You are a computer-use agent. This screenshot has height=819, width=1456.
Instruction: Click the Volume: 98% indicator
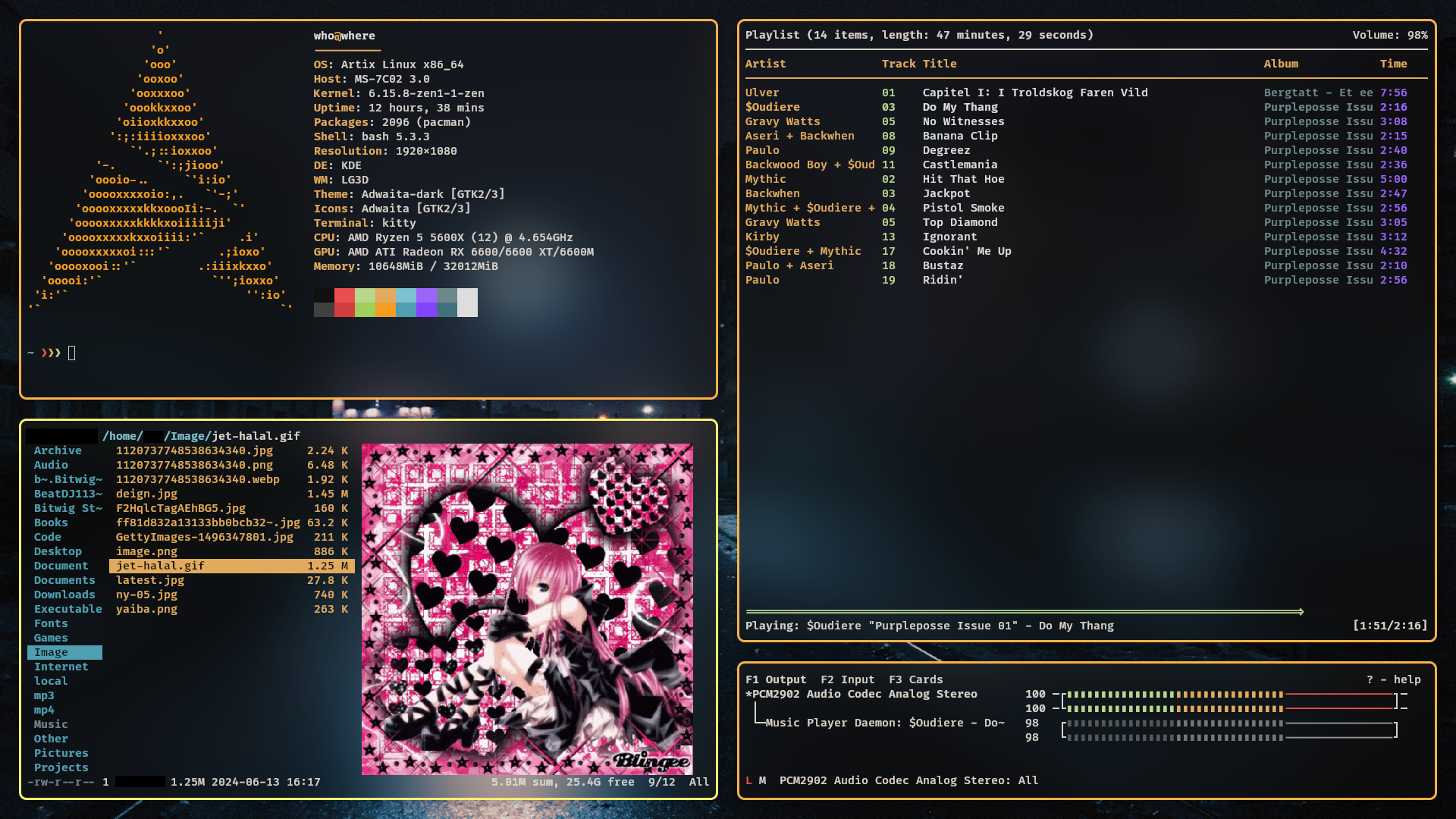click(x=1390, y=35)
